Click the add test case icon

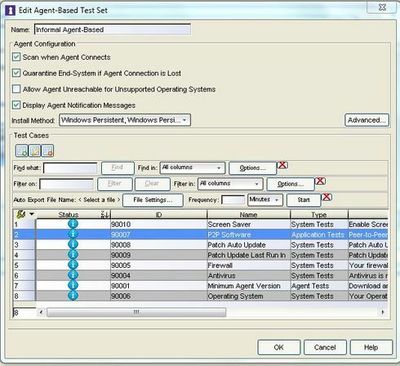point(22,151)
